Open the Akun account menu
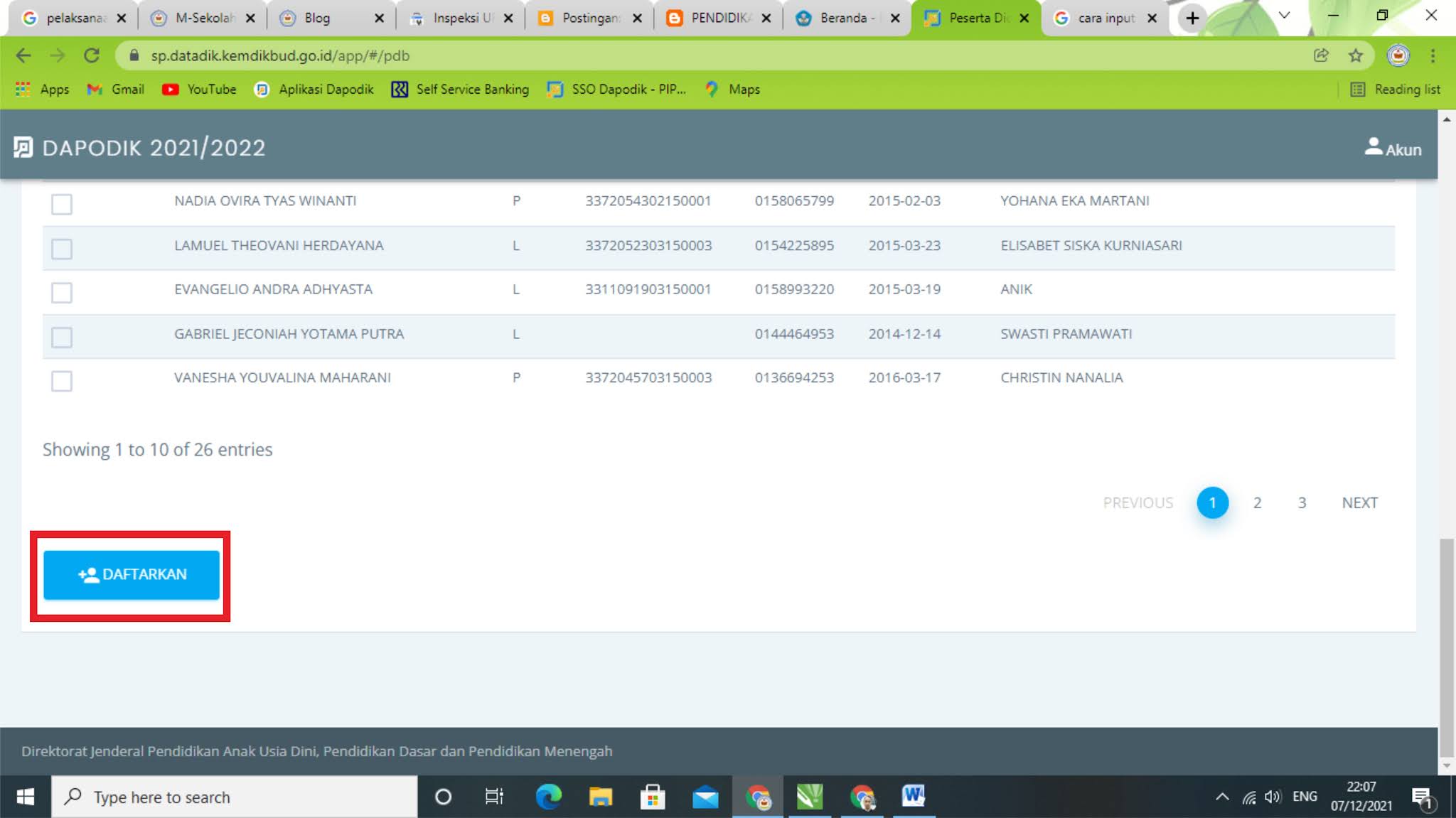Viewport: 1456px width, 818px height. (x=1393, y=148)
